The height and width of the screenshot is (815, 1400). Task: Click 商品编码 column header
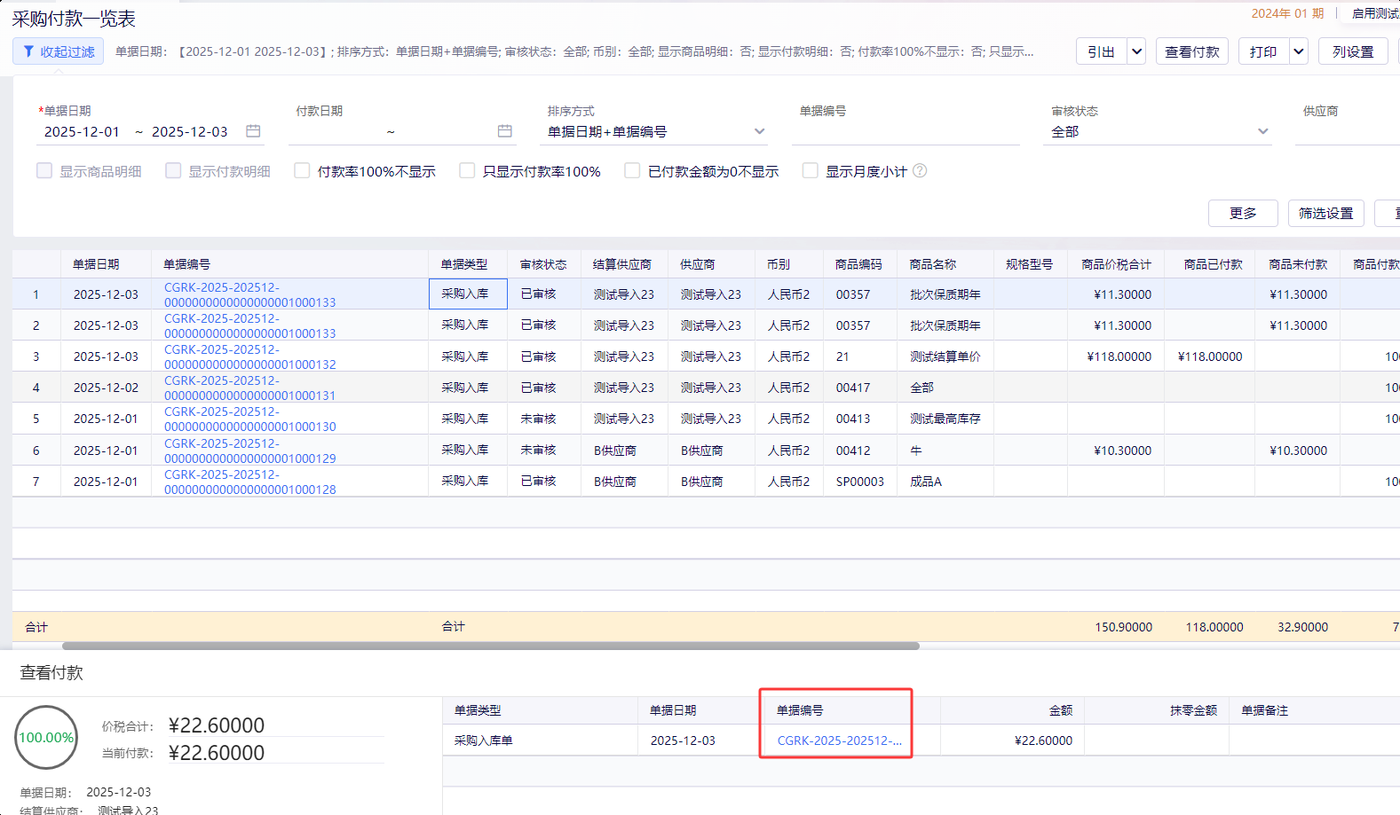pos(859,264)
